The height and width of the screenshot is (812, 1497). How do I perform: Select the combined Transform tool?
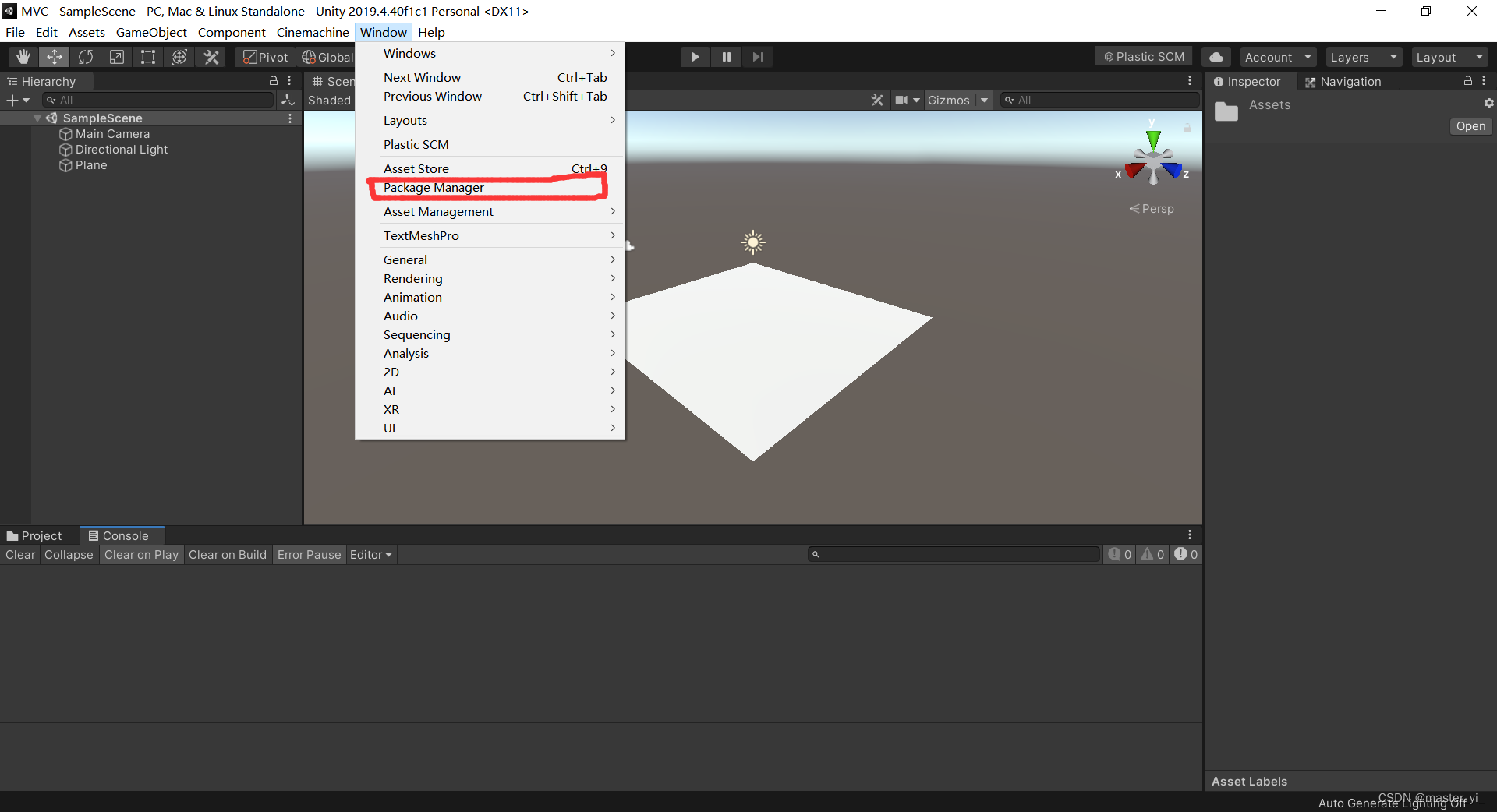pos(179,57)
